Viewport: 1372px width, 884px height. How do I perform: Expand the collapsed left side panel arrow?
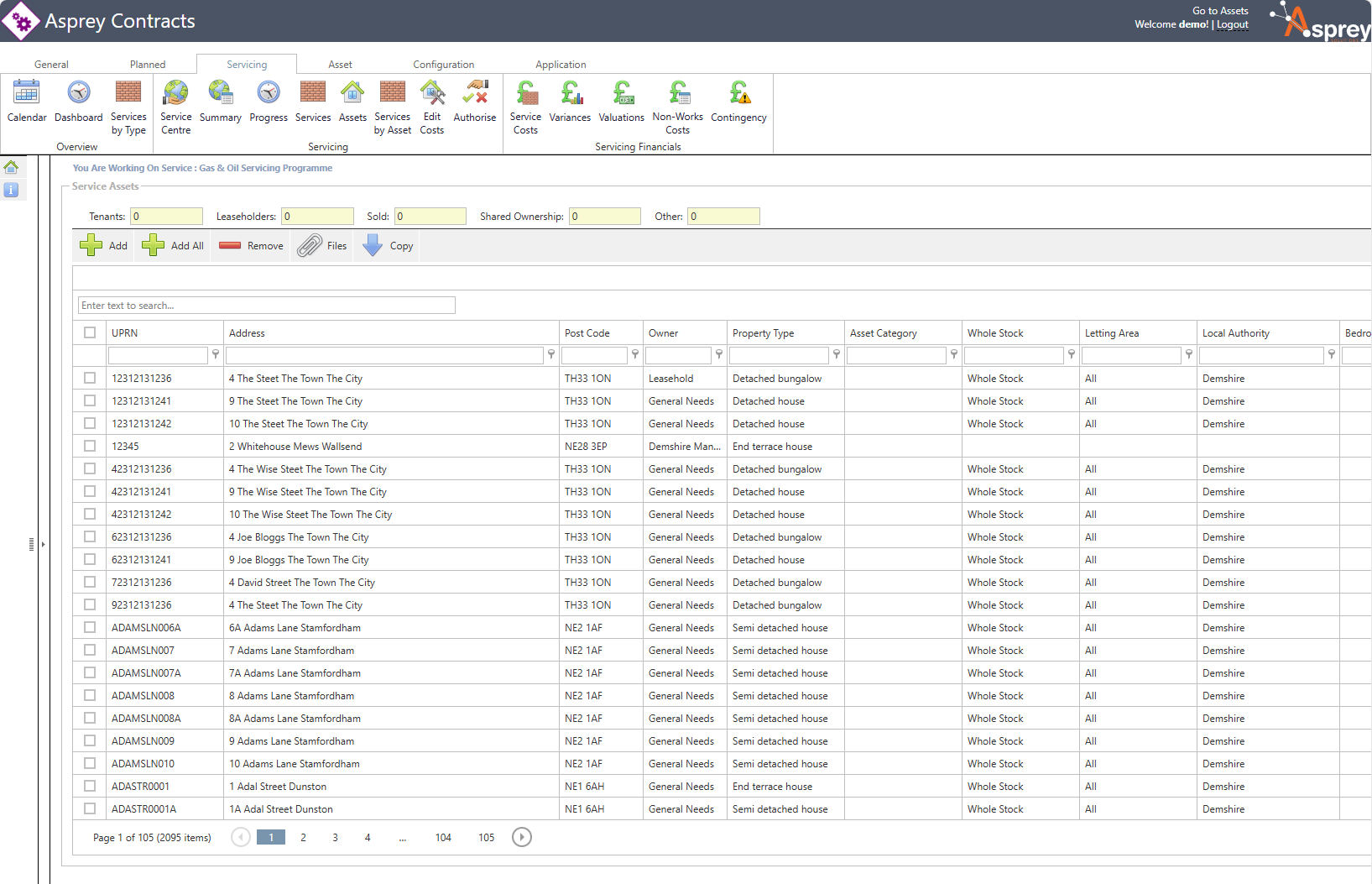[43, 544]
